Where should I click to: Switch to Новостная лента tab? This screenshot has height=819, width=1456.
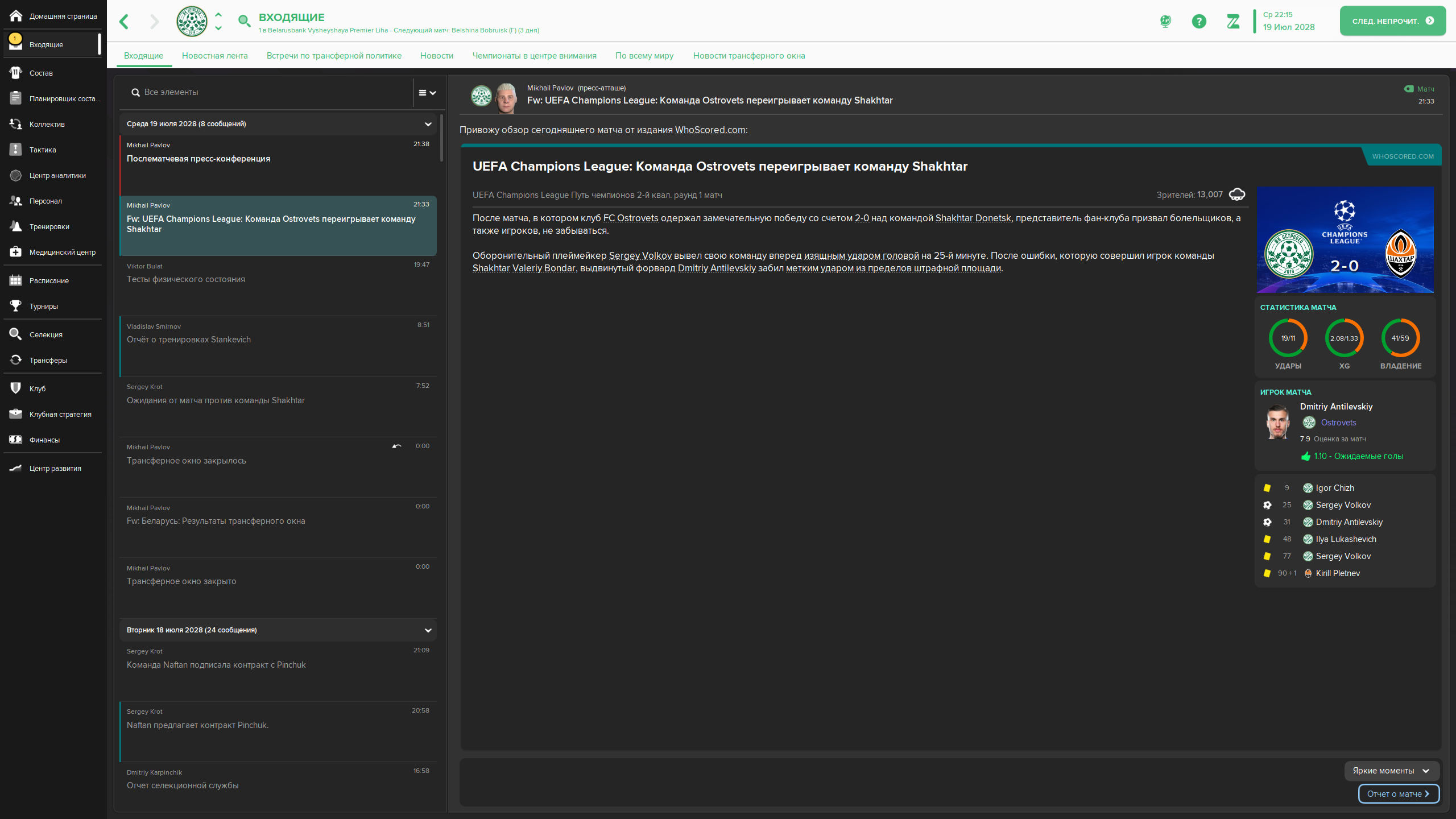(x=215, y=56)
